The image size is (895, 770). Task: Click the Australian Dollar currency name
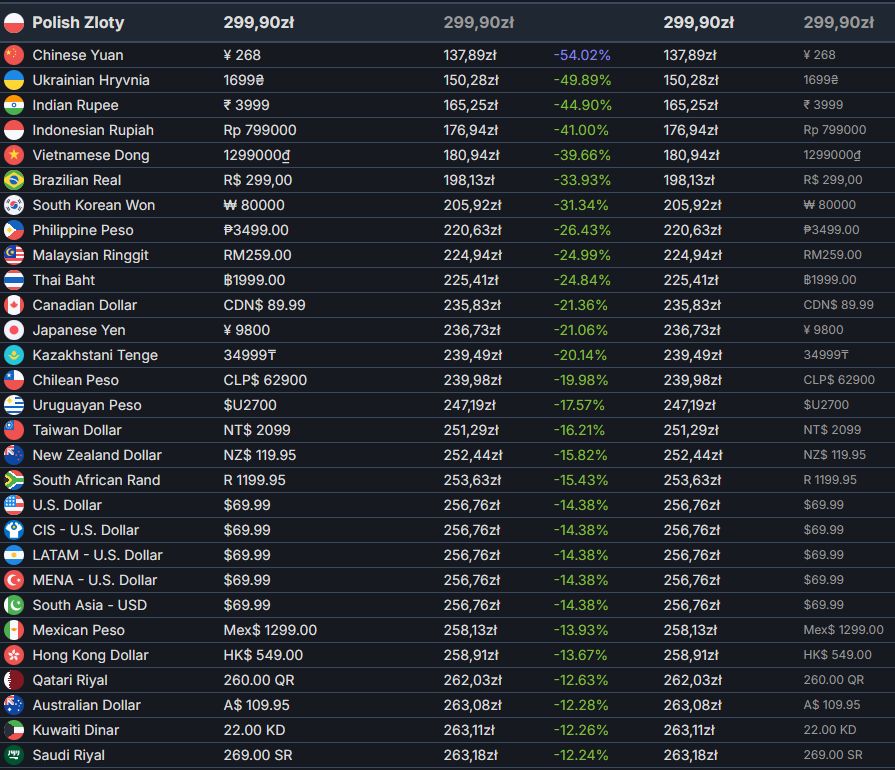click(x=86, y=705)
